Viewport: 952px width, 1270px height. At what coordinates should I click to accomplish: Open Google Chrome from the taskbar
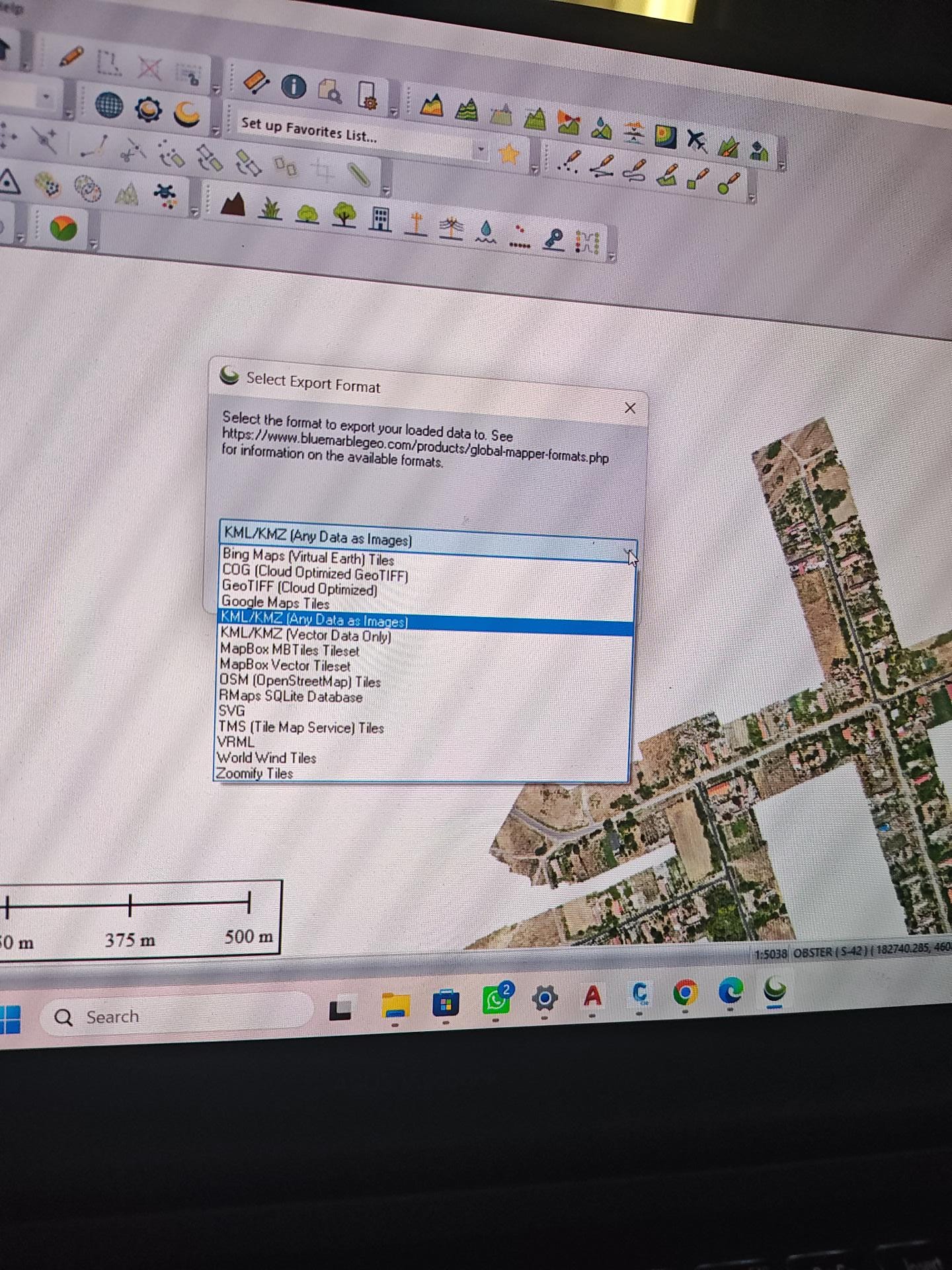click(685, 993)
